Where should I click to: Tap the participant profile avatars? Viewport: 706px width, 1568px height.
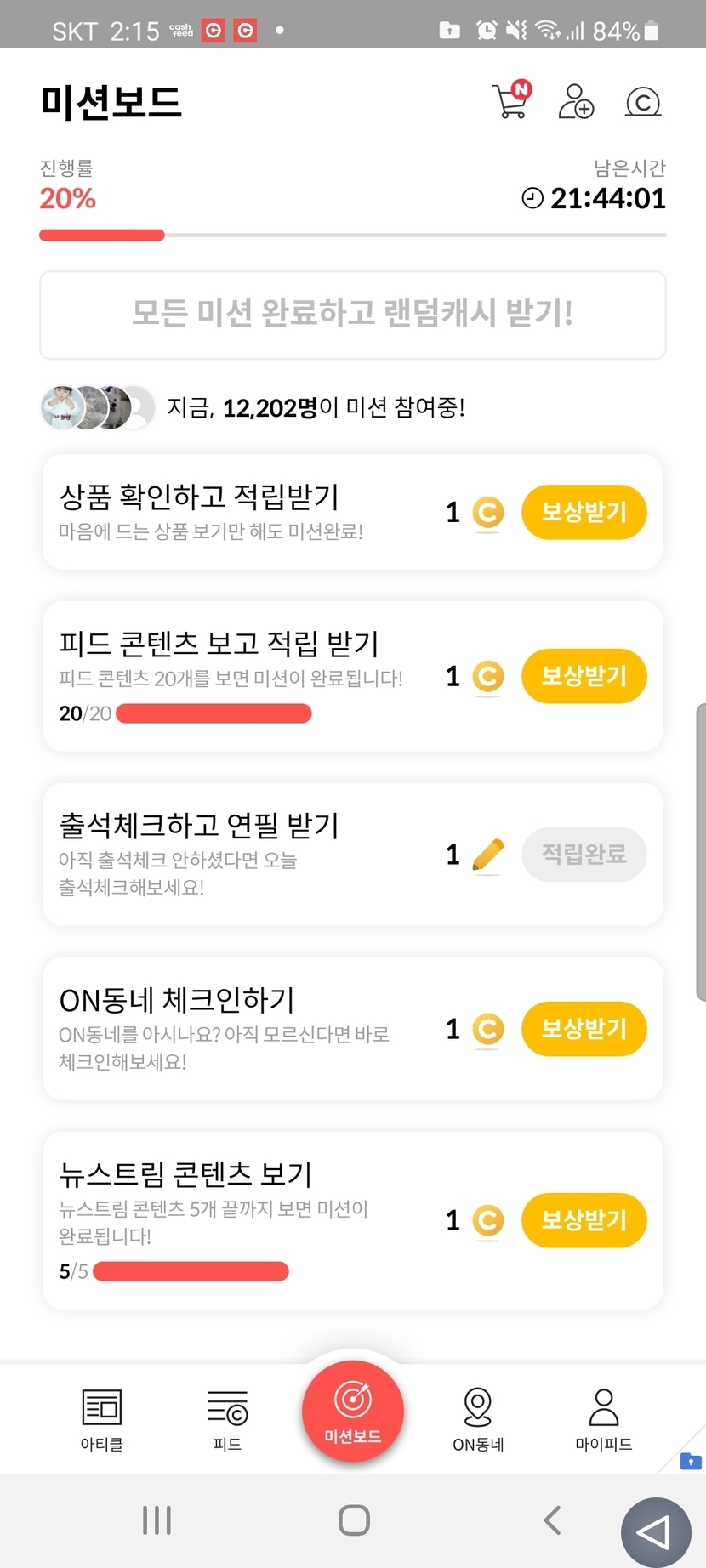click(x=98, y=407)
